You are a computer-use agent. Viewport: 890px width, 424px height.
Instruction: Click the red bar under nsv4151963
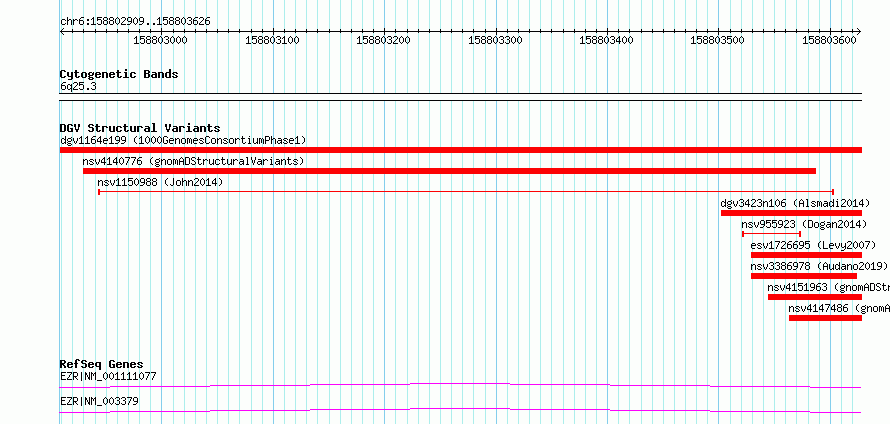(x=815, y=297)
